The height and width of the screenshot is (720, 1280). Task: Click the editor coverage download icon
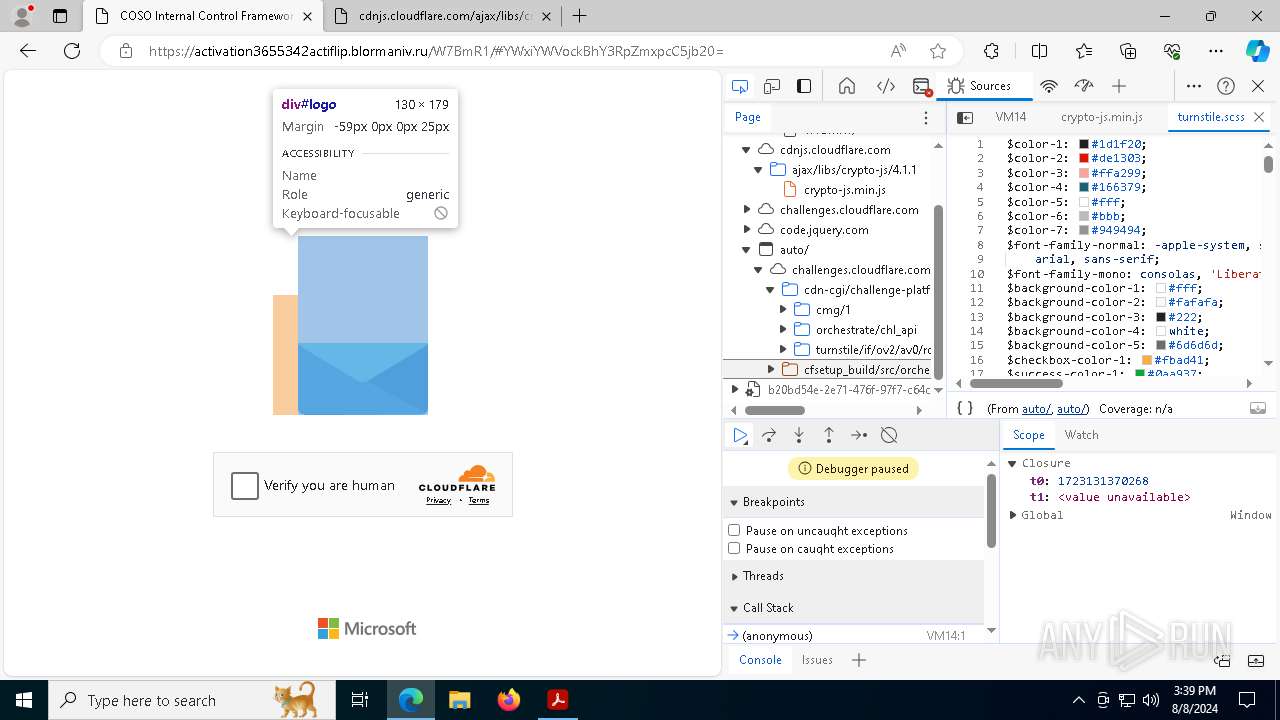[1258, 408]
